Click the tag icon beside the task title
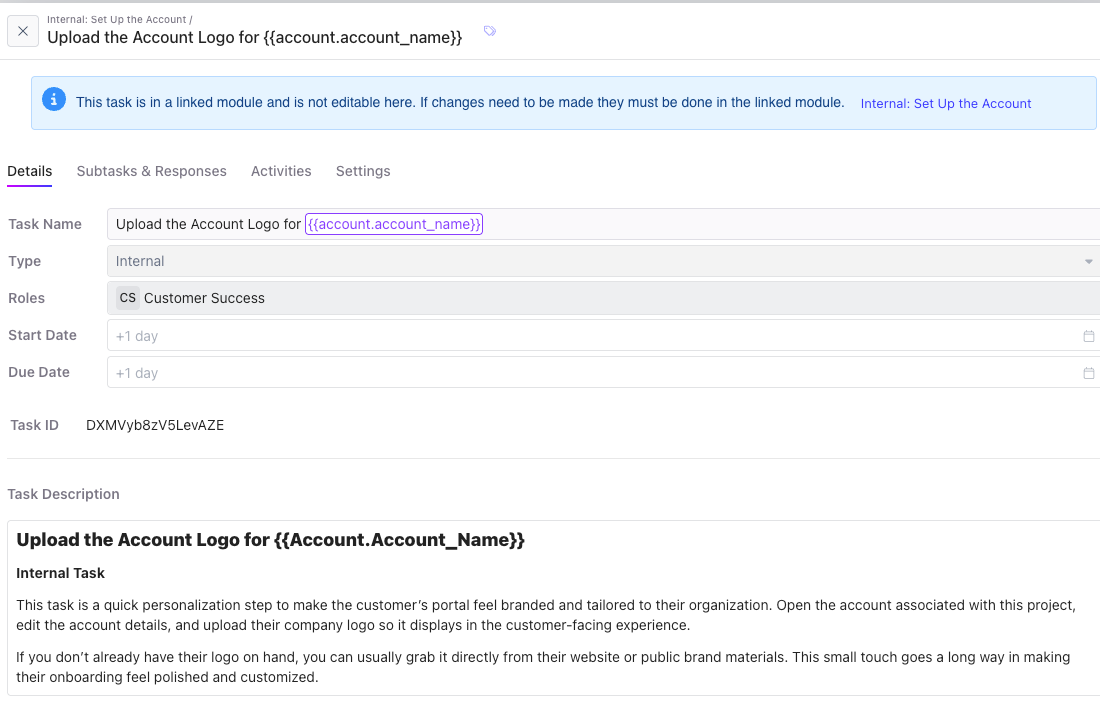 pyautogui.click(x=489, y=31)
